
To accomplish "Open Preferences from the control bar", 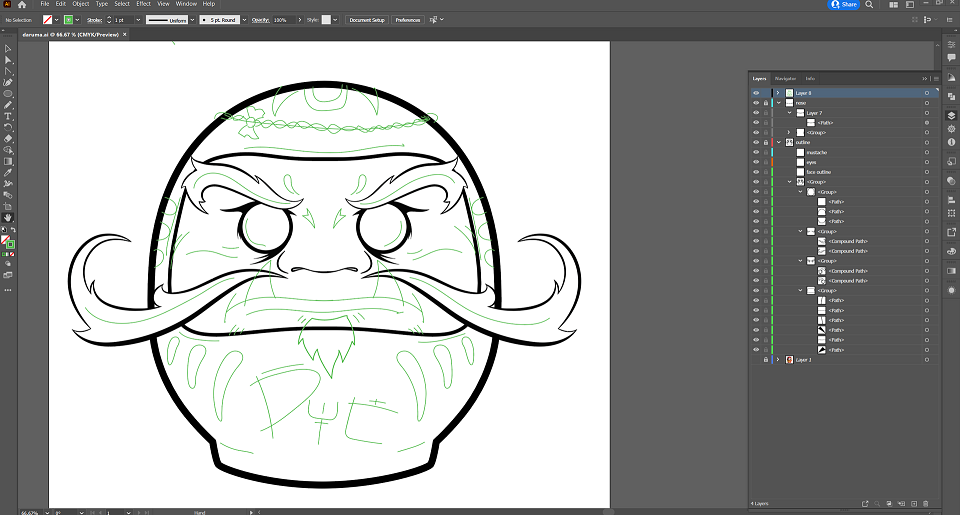I will pos(408,20).
